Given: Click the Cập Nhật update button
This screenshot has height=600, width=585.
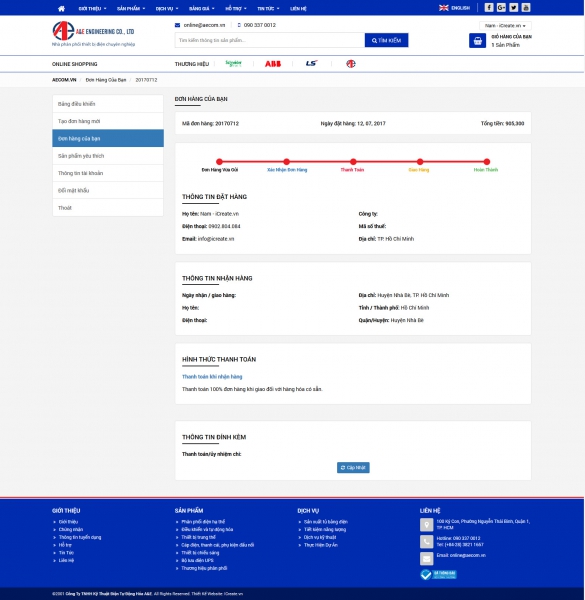Looking at the screenshot, I should tap(353, 468).
